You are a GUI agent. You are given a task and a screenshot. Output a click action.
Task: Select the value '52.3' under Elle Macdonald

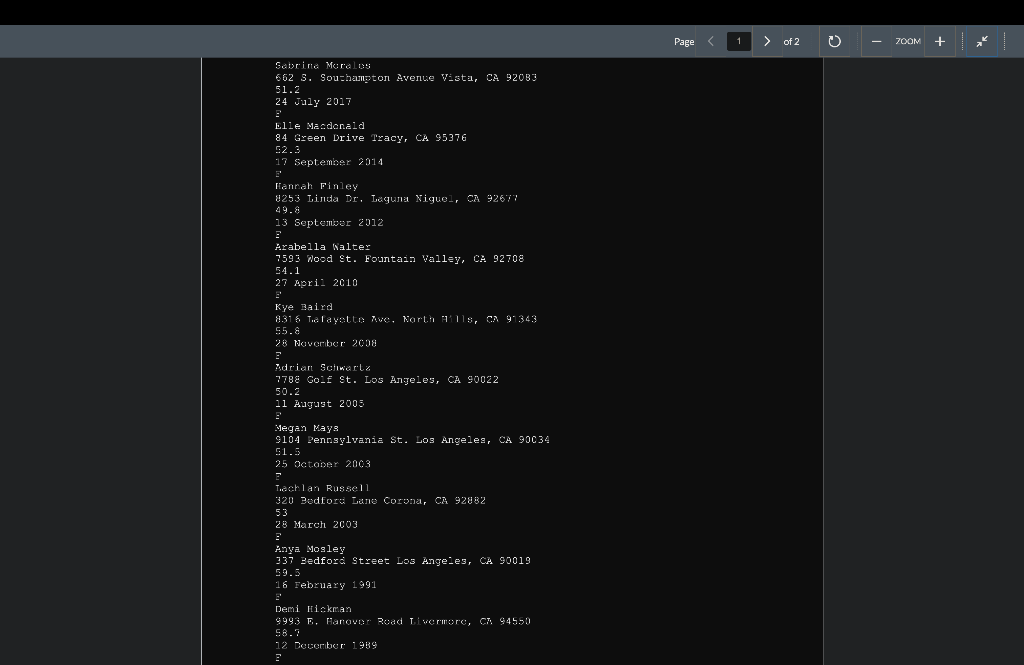[x=287, y=150]
